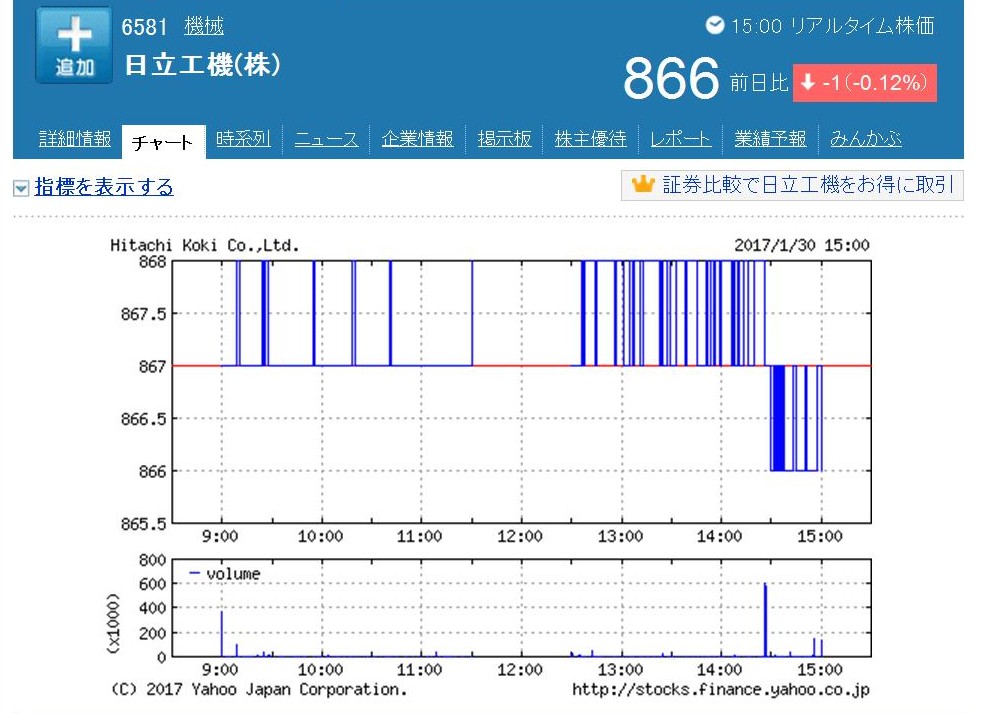Click the 865.5 price axis label
Screen dimensions: 985x714
click(x=144, y=523)
